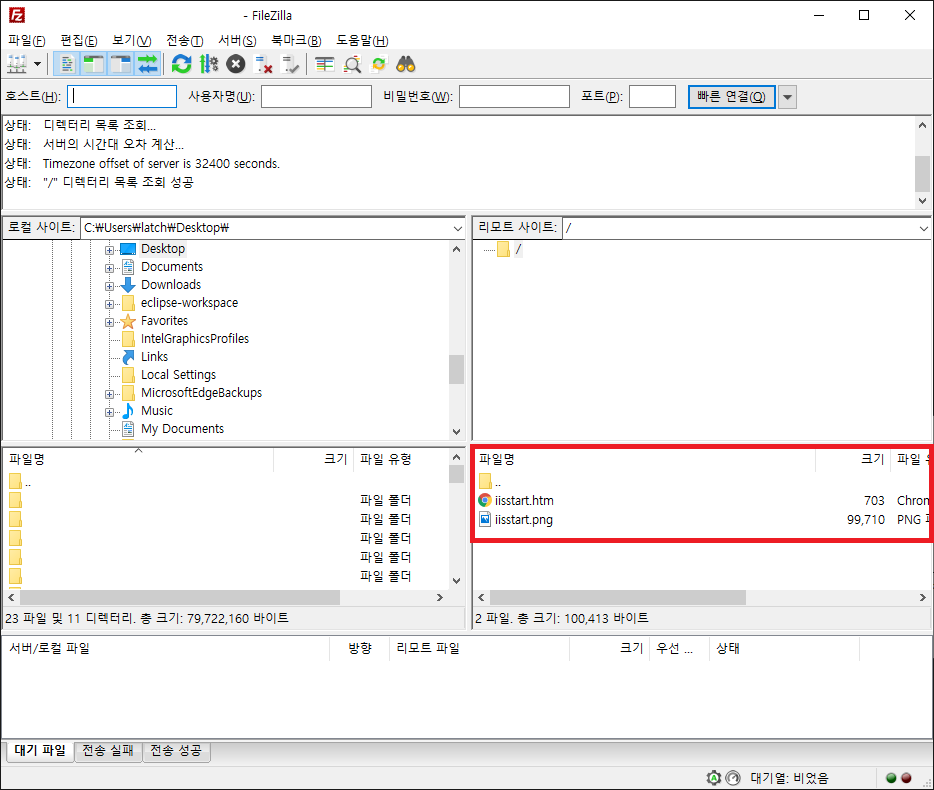This screenshot has height=790, width=934.
Task: Reconnect to the last server
Action: point(290,64)
